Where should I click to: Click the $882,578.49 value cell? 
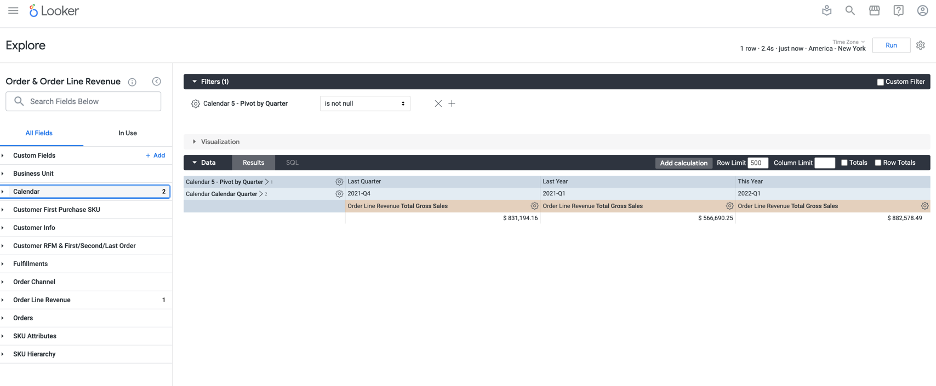pyautogui.click(x=833, y=218)
